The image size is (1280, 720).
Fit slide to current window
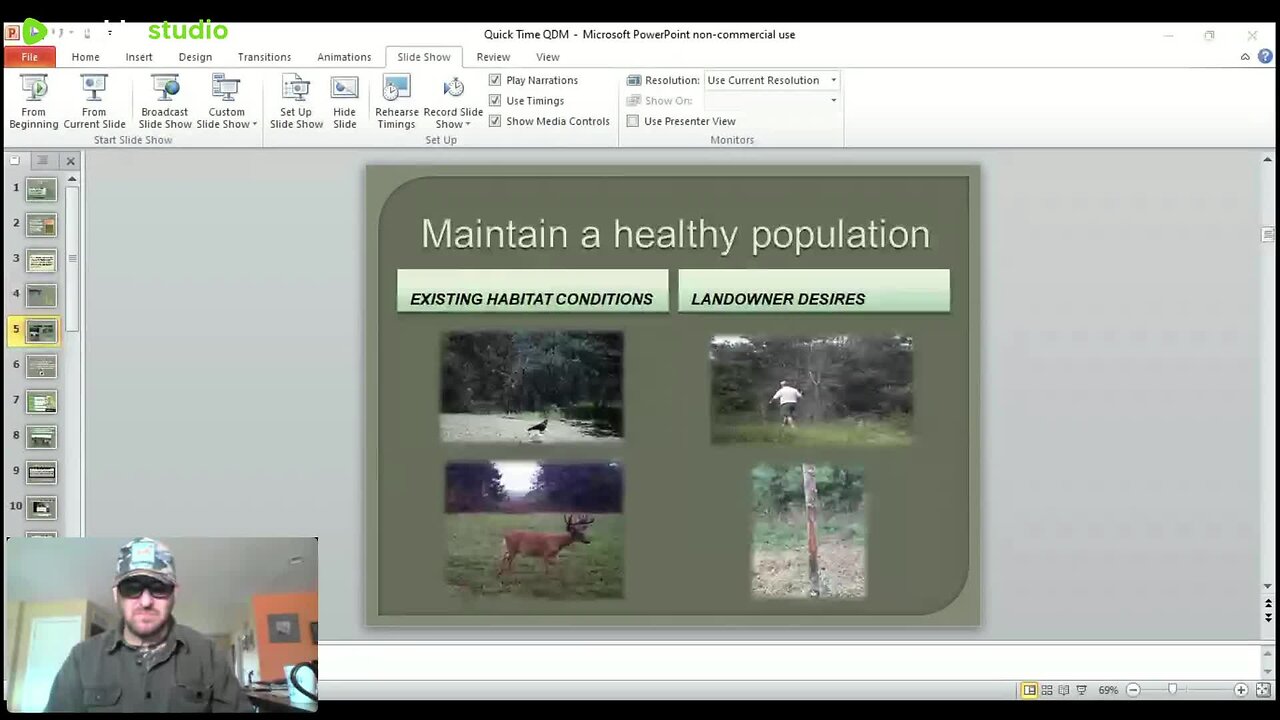pos(1263,690)
